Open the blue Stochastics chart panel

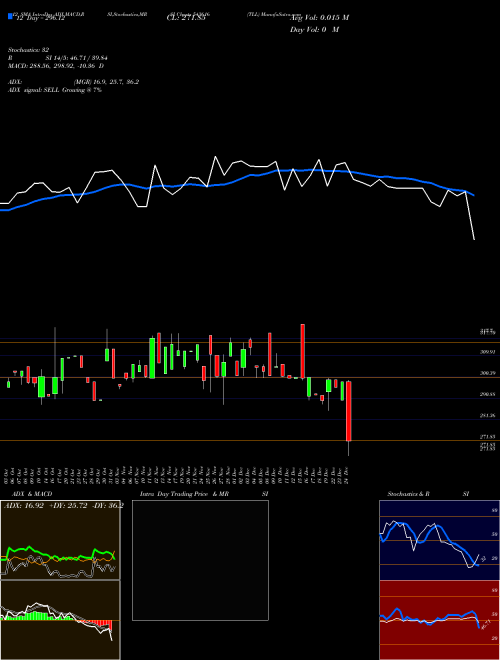(439, 540)
